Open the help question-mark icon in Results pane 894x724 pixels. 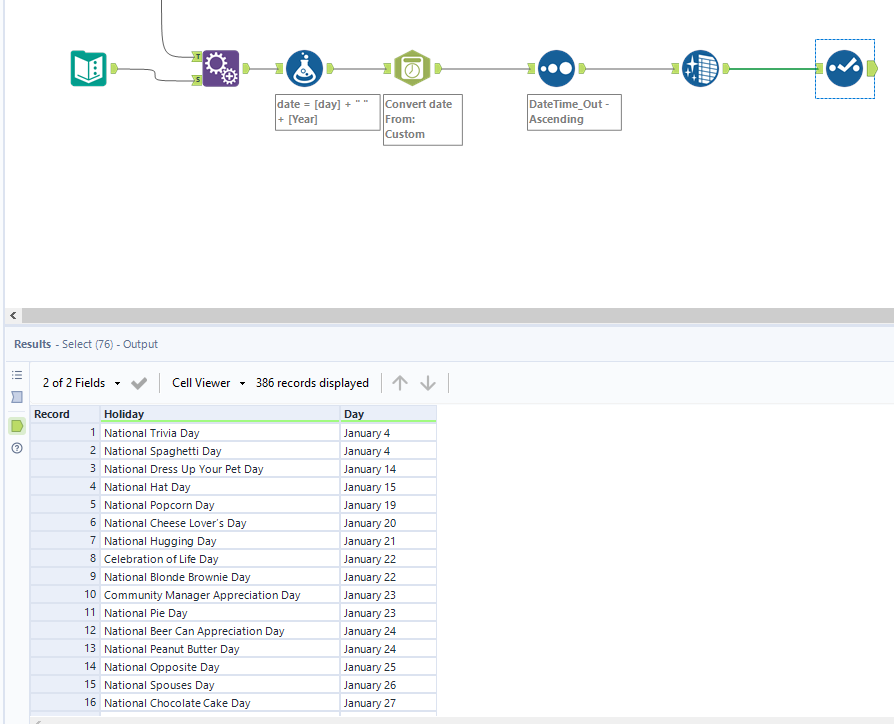(17, 448)
